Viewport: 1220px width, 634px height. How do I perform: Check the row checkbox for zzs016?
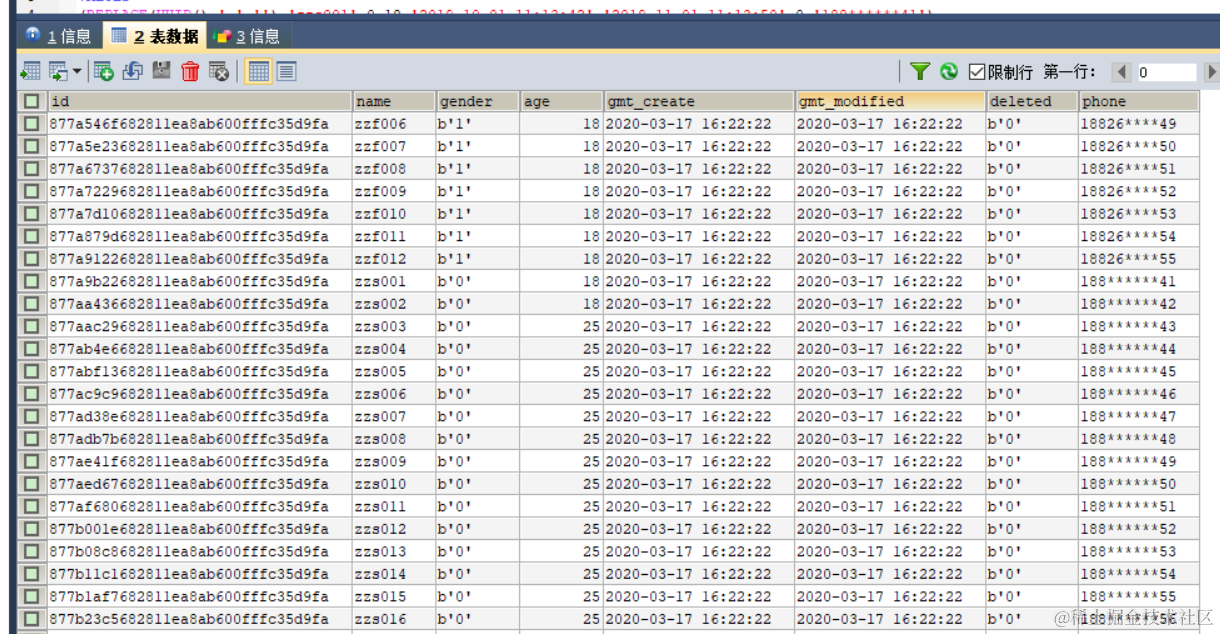point(33,619)
